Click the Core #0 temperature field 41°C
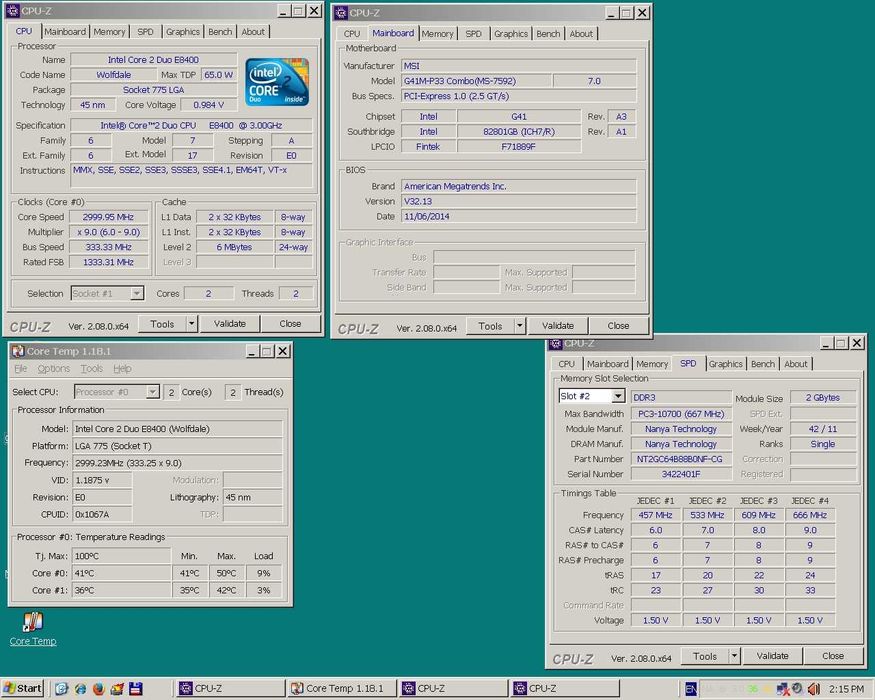Screen dimensions: 875x700 121,573
